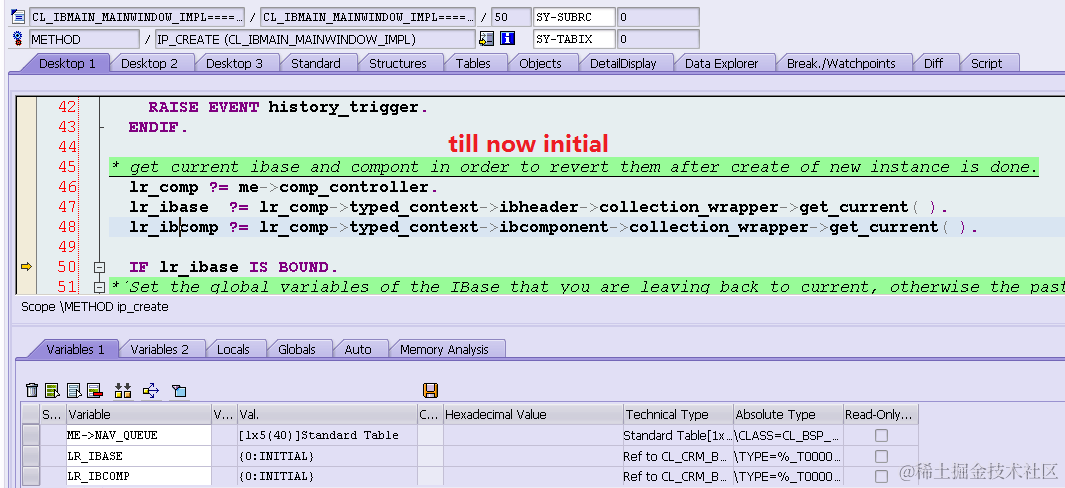Toggle Read-Only checkbox for LR_IBCOMP

point(881,476)
